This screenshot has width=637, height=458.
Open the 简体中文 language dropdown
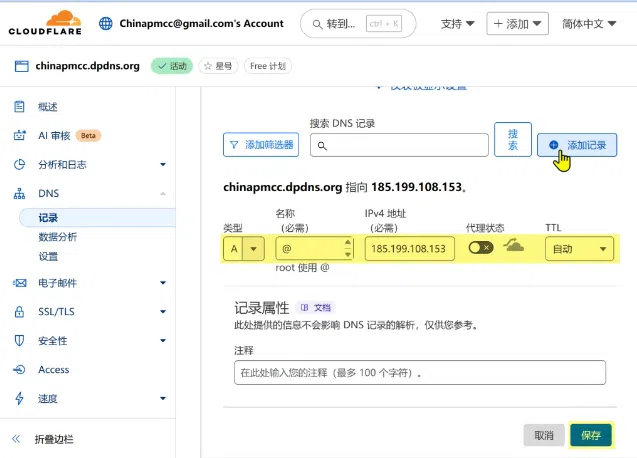pos(589,24)
